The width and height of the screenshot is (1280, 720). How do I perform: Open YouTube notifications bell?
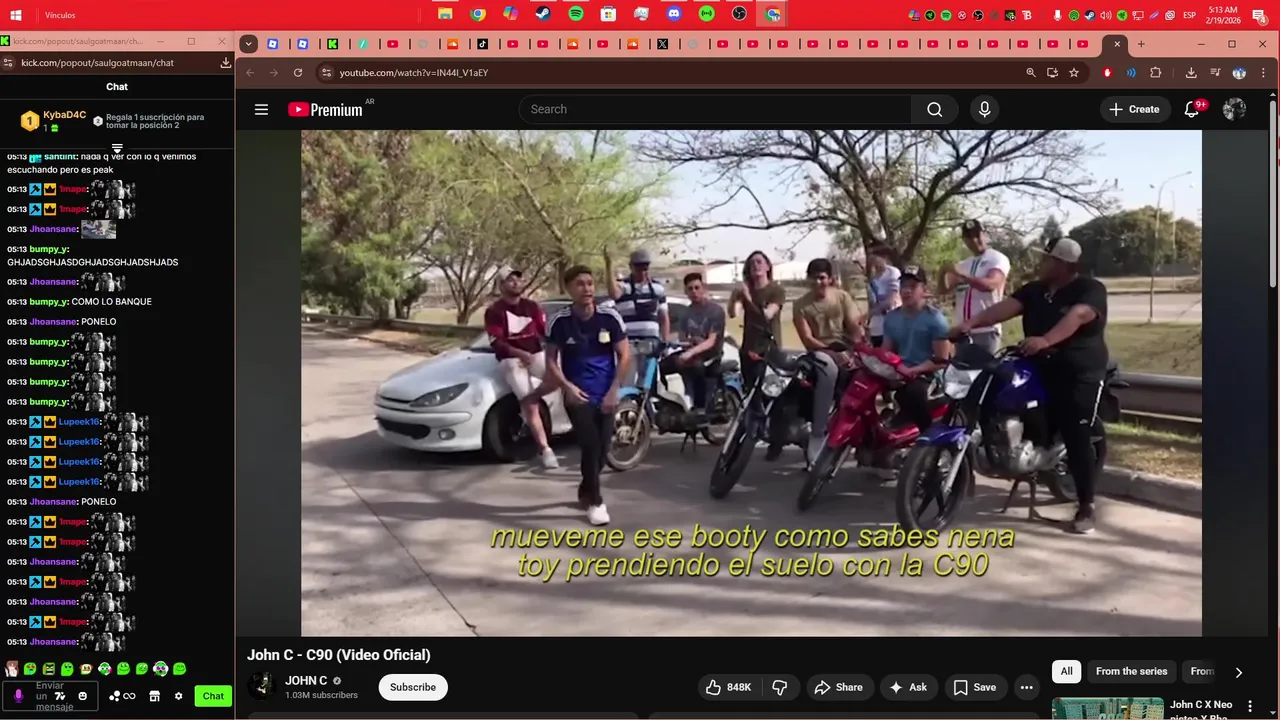click(x=1191, y=110)
